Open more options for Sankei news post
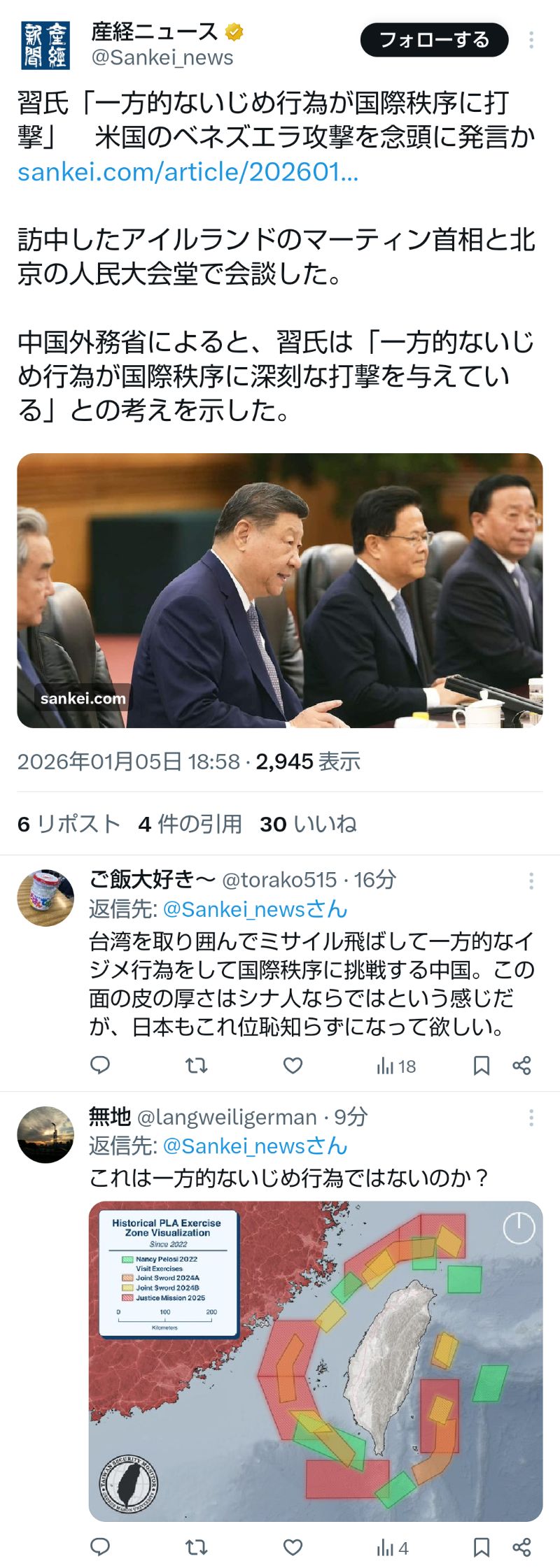This screenshot has height=1568, width=560. point(531,40)
